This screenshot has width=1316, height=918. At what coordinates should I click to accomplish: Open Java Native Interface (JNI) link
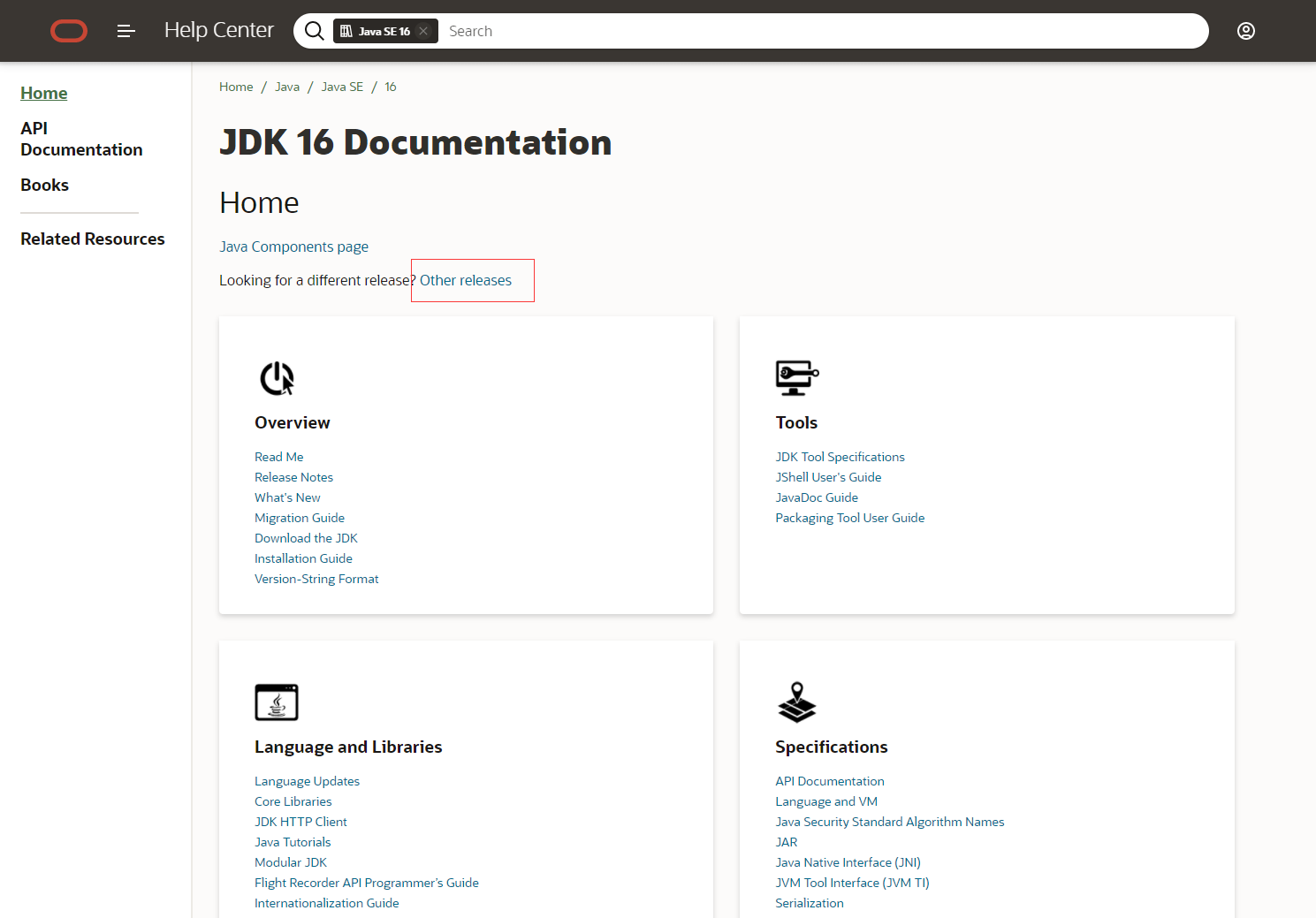pos(848,862)
